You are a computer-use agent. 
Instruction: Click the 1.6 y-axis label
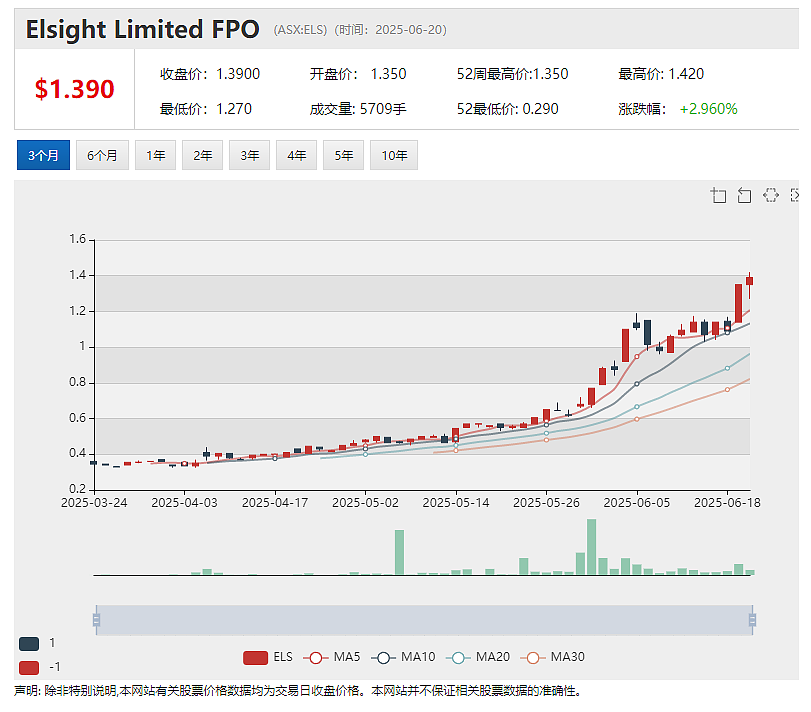(78, 239)
